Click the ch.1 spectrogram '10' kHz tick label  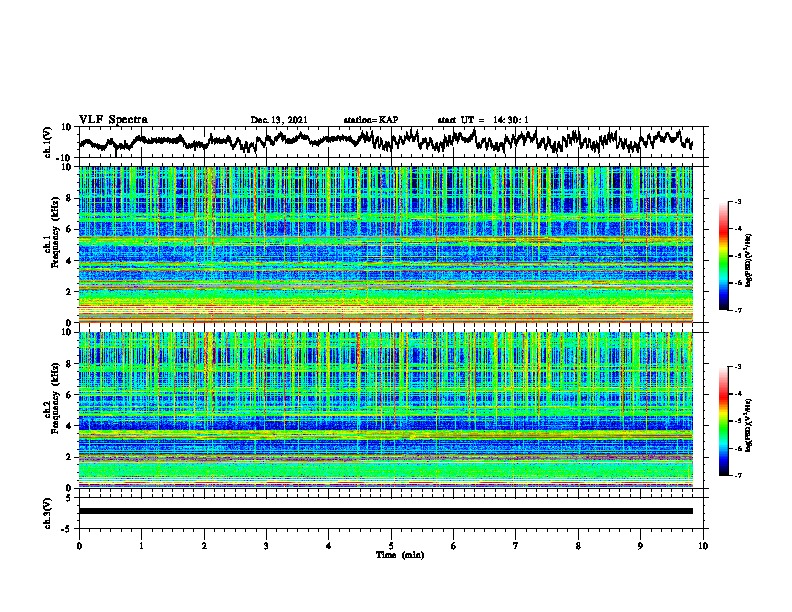[x=67, y=167]
